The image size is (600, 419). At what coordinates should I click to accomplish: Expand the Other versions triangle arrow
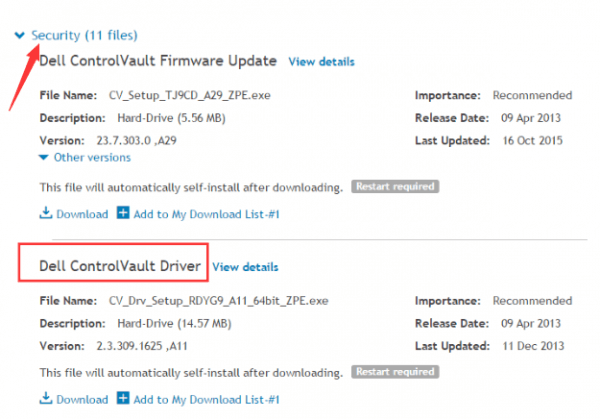[44, 158]
